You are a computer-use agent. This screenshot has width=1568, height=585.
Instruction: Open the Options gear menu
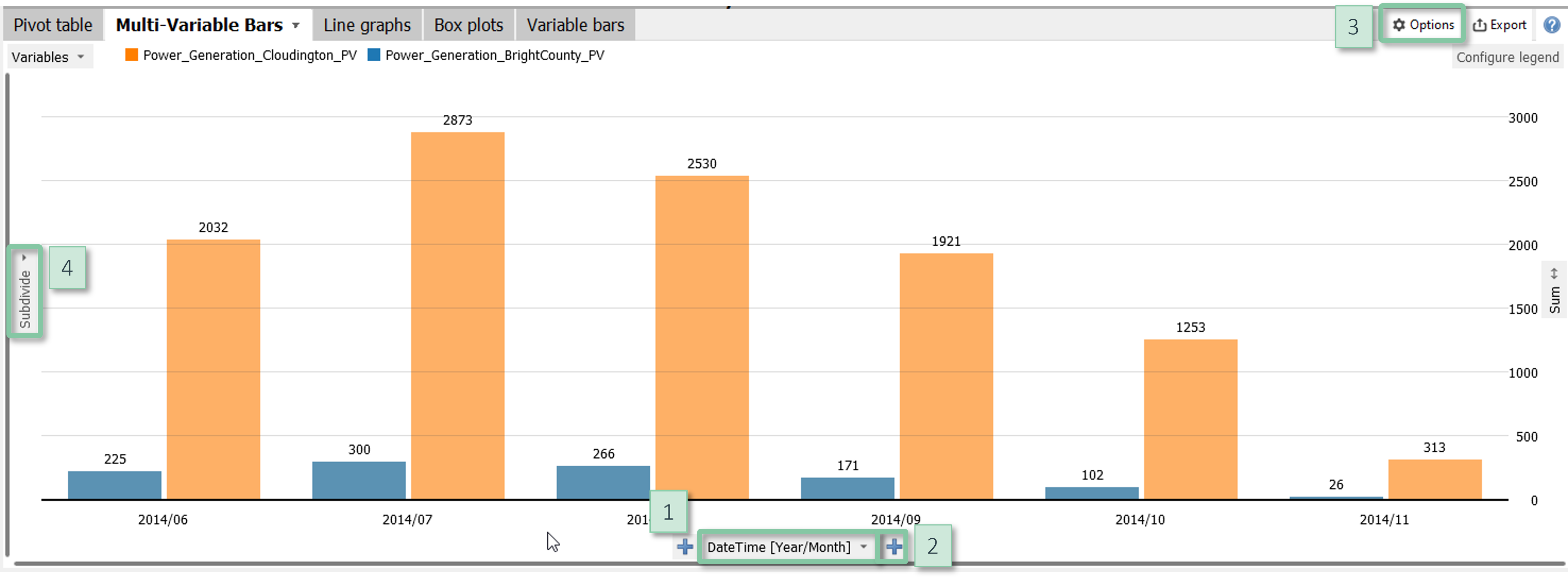click(1423, 25)
